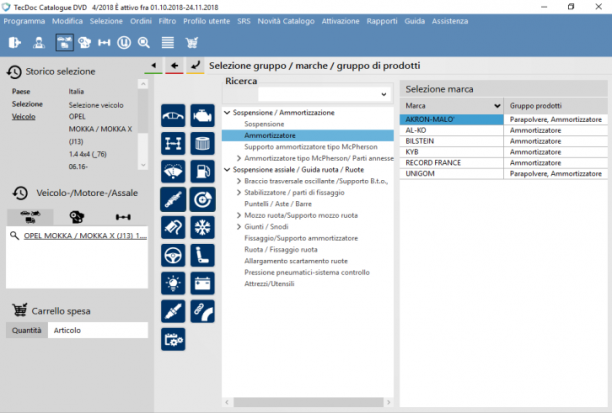Select Puntelli / Aste / Barre item

point(278,204)
